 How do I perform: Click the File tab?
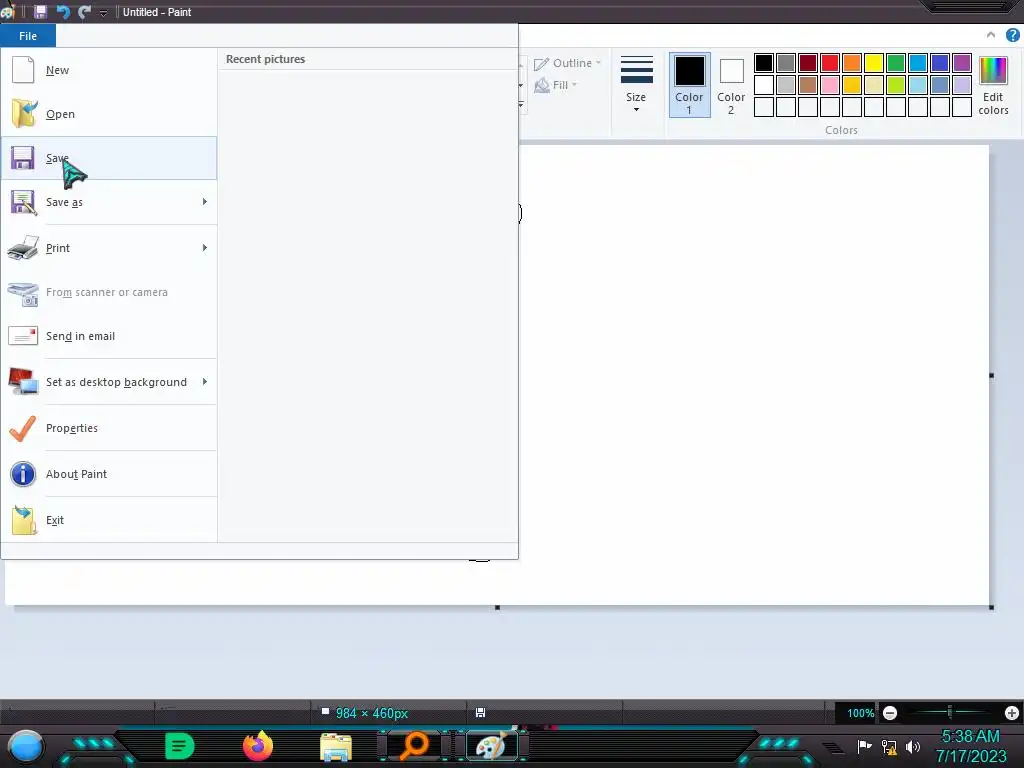28,36
